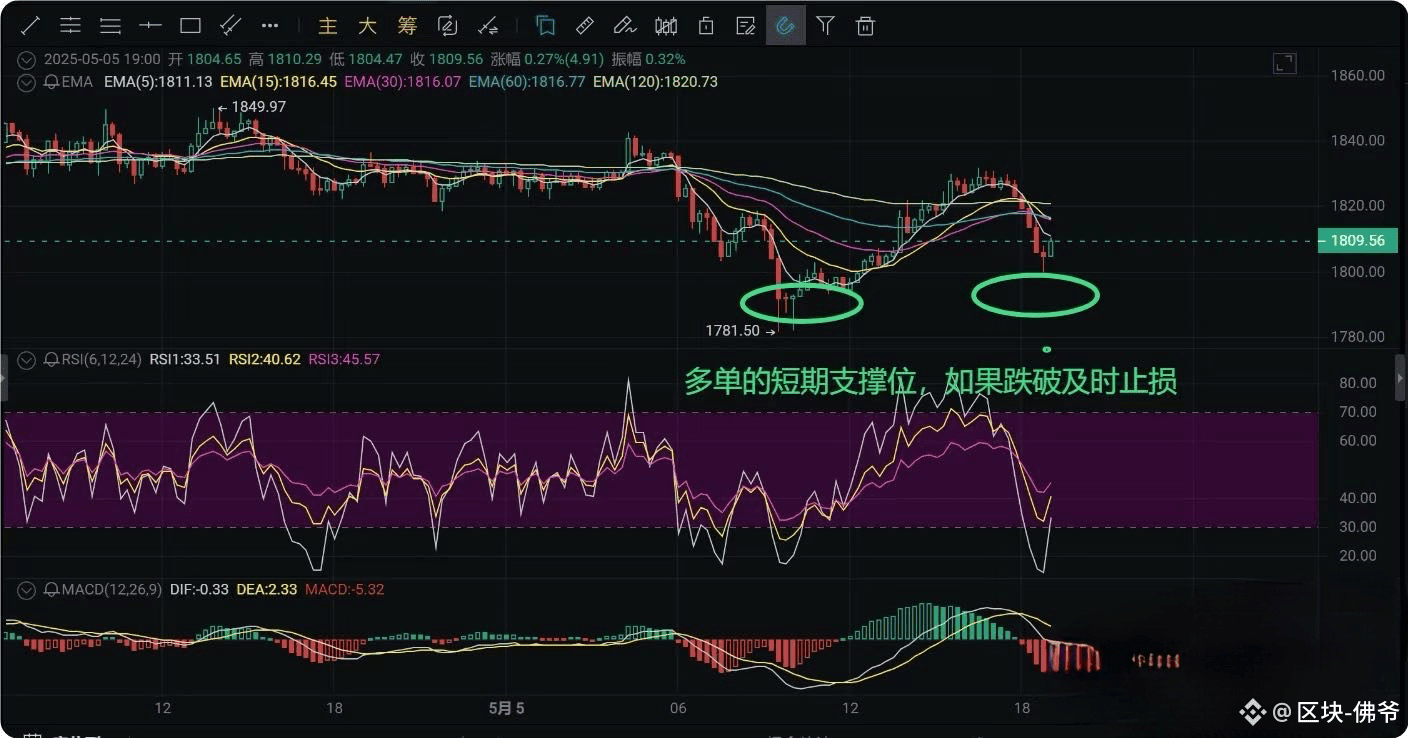
Task: Collapse the RSI indicator panel chevron
Action: coord(25,359)
